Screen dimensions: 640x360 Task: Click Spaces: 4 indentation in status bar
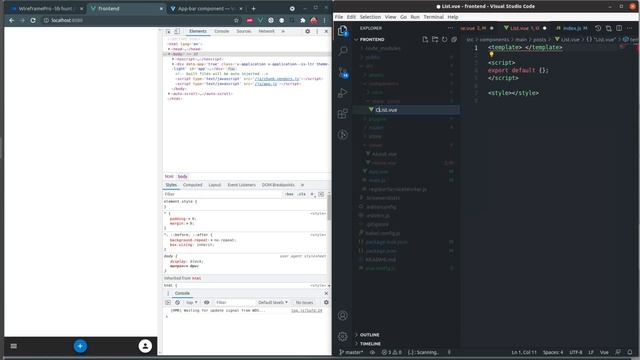[x=553, y=352]
